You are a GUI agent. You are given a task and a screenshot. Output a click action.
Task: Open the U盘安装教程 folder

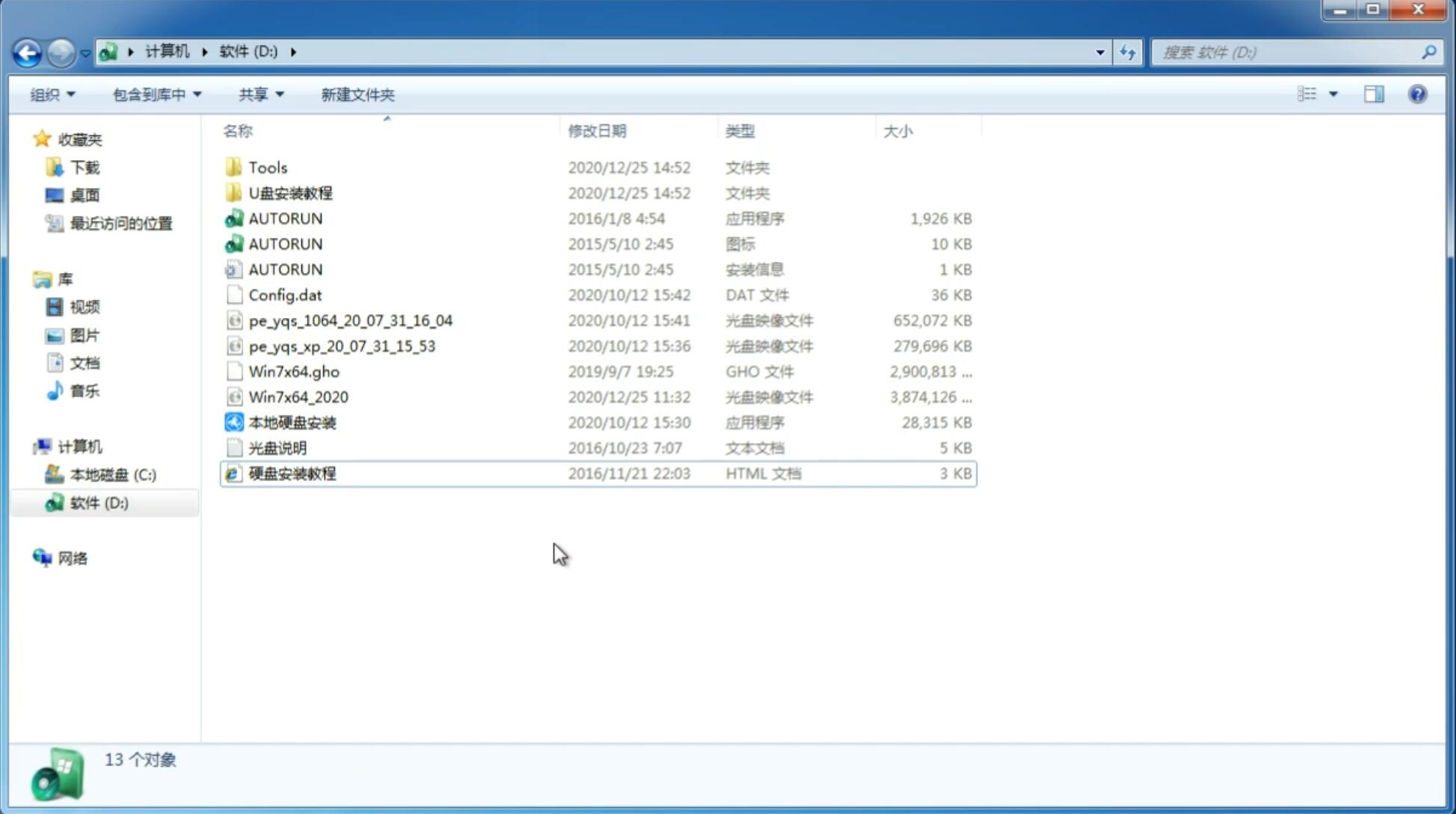pyautogui.click(x=292, y=192)
